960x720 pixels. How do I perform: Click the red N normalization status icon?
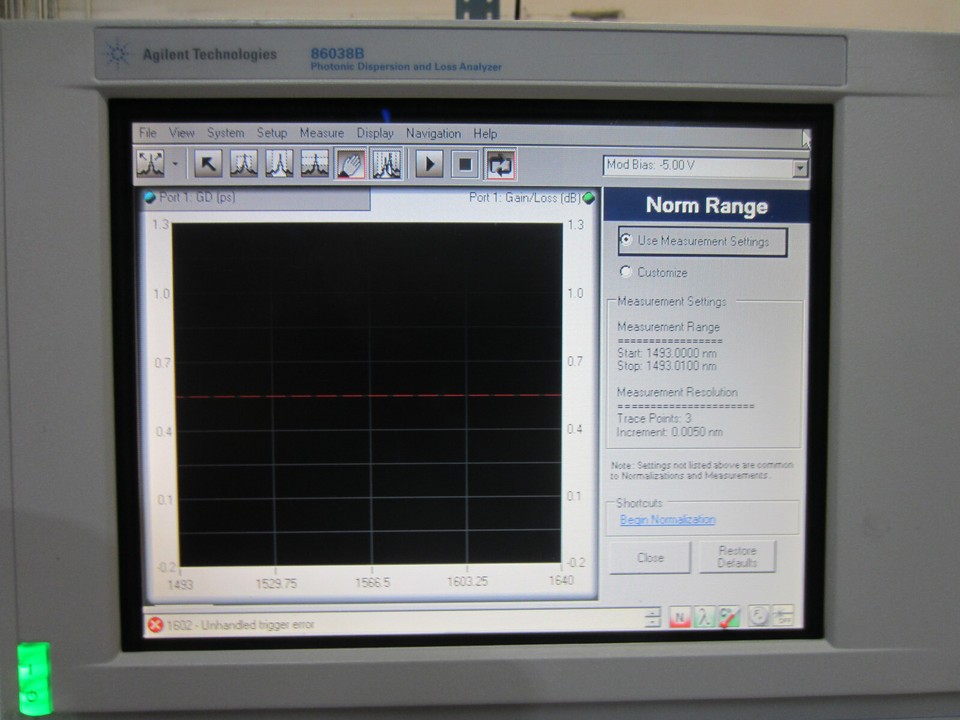pos(680,619)
